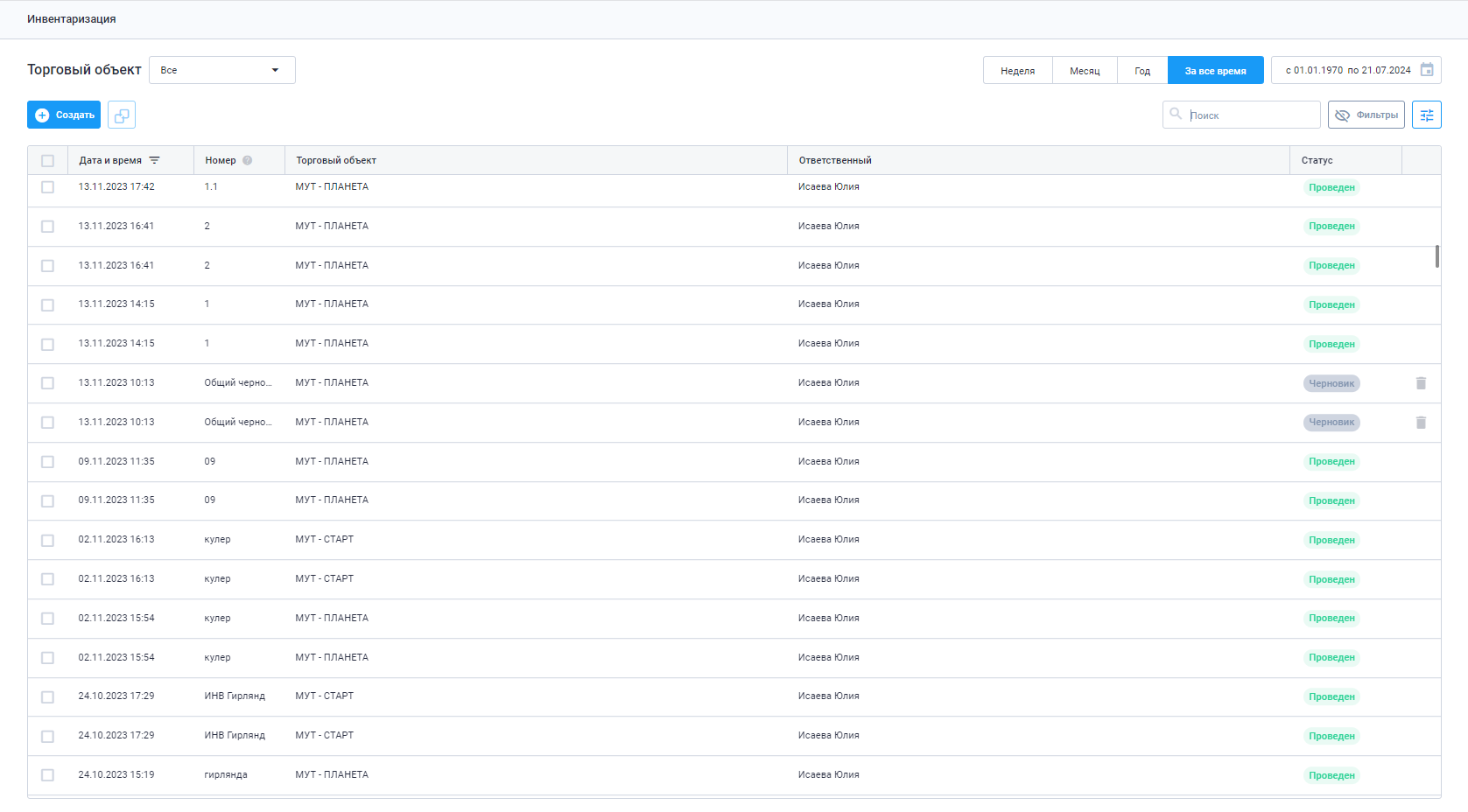Click the table's vertical scrollbar thumb
This screenshot has width=1468, height=812.
1436,256
